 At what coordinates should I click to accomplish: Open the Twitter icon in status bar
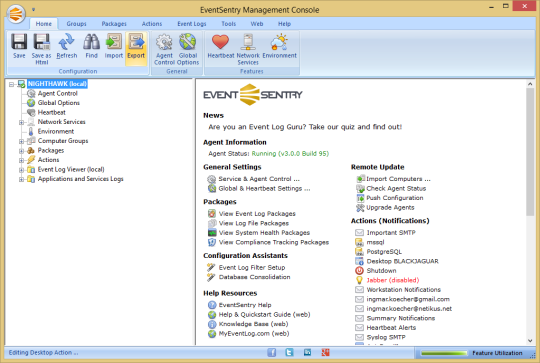[289, 352]
